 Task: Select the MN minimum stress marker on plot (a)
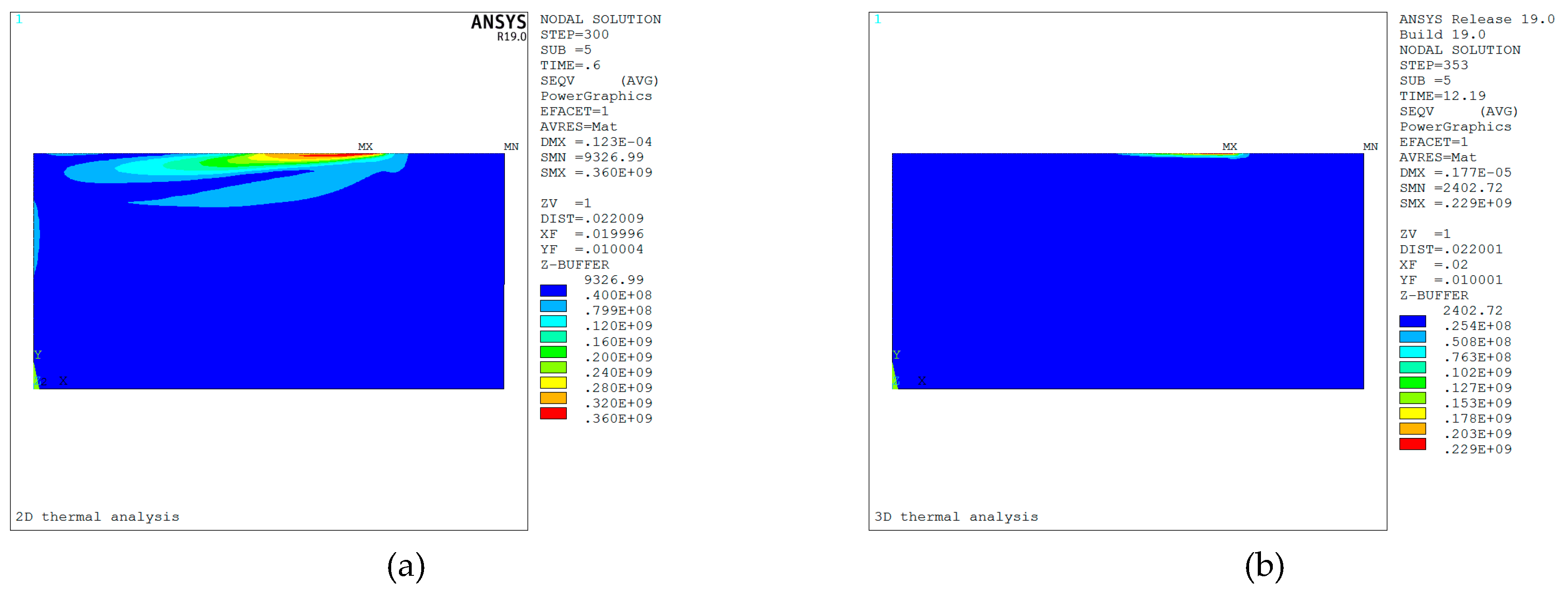click(x=512, y=146)
